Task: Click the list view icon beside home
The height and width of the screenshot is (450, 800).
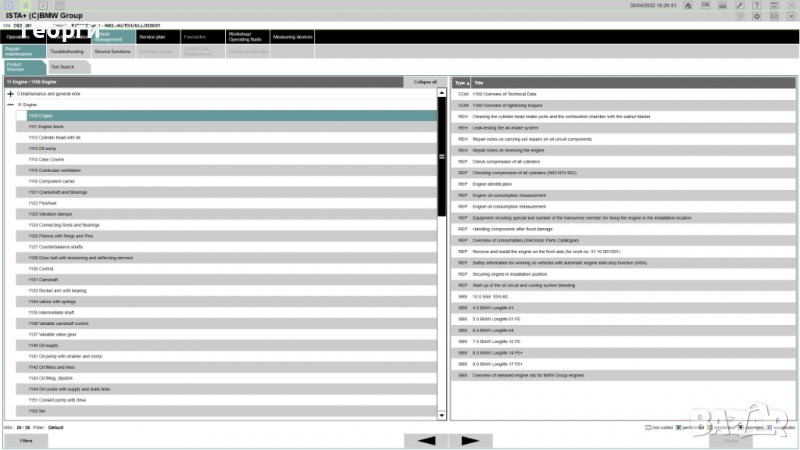Action: click(x=706, y=5)
